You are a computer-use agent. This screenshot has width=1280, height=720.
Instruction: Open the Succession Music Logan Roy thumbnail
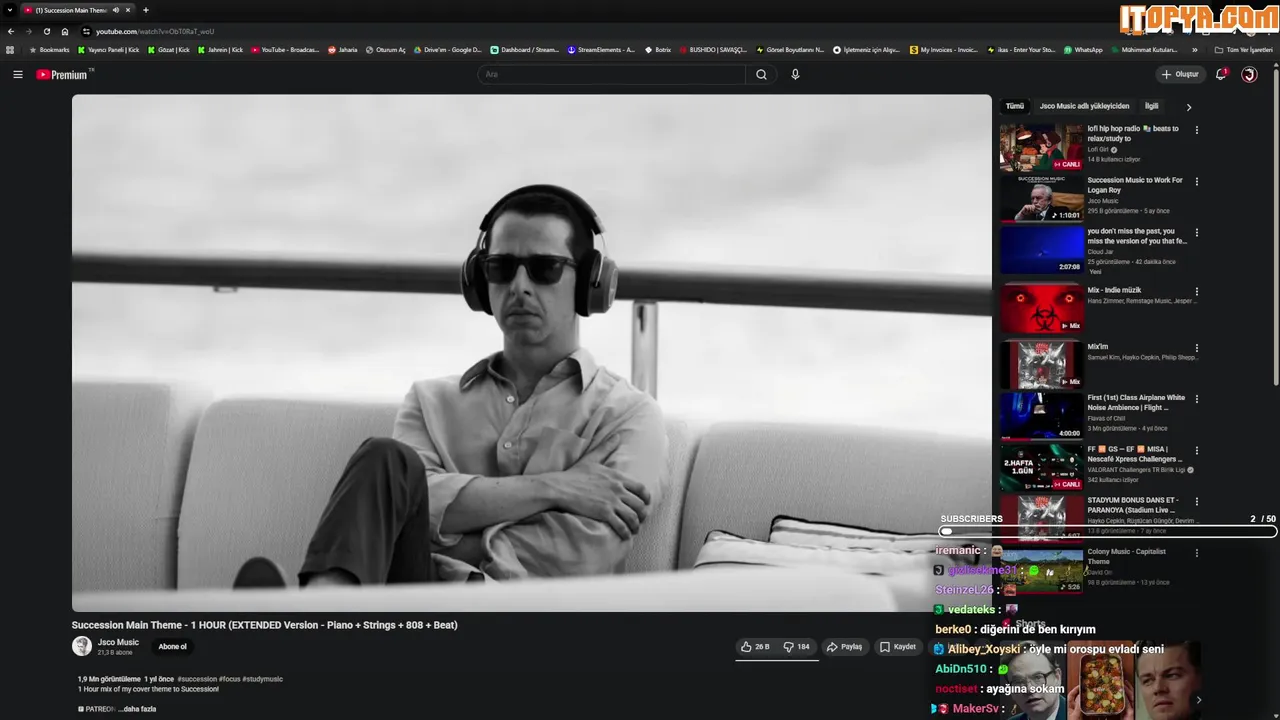click(x=1041, y=199)
